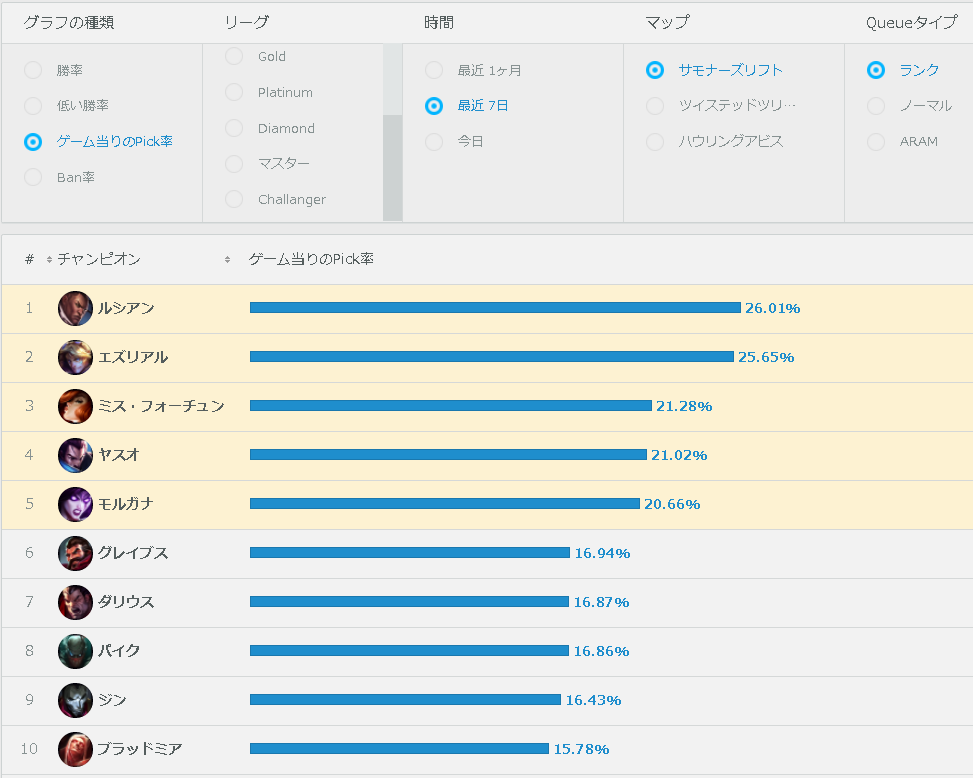This screenshot has width=973, height=778.
Task: Open the ブラッドミア champion name link
Action: (x=140, y=749)
